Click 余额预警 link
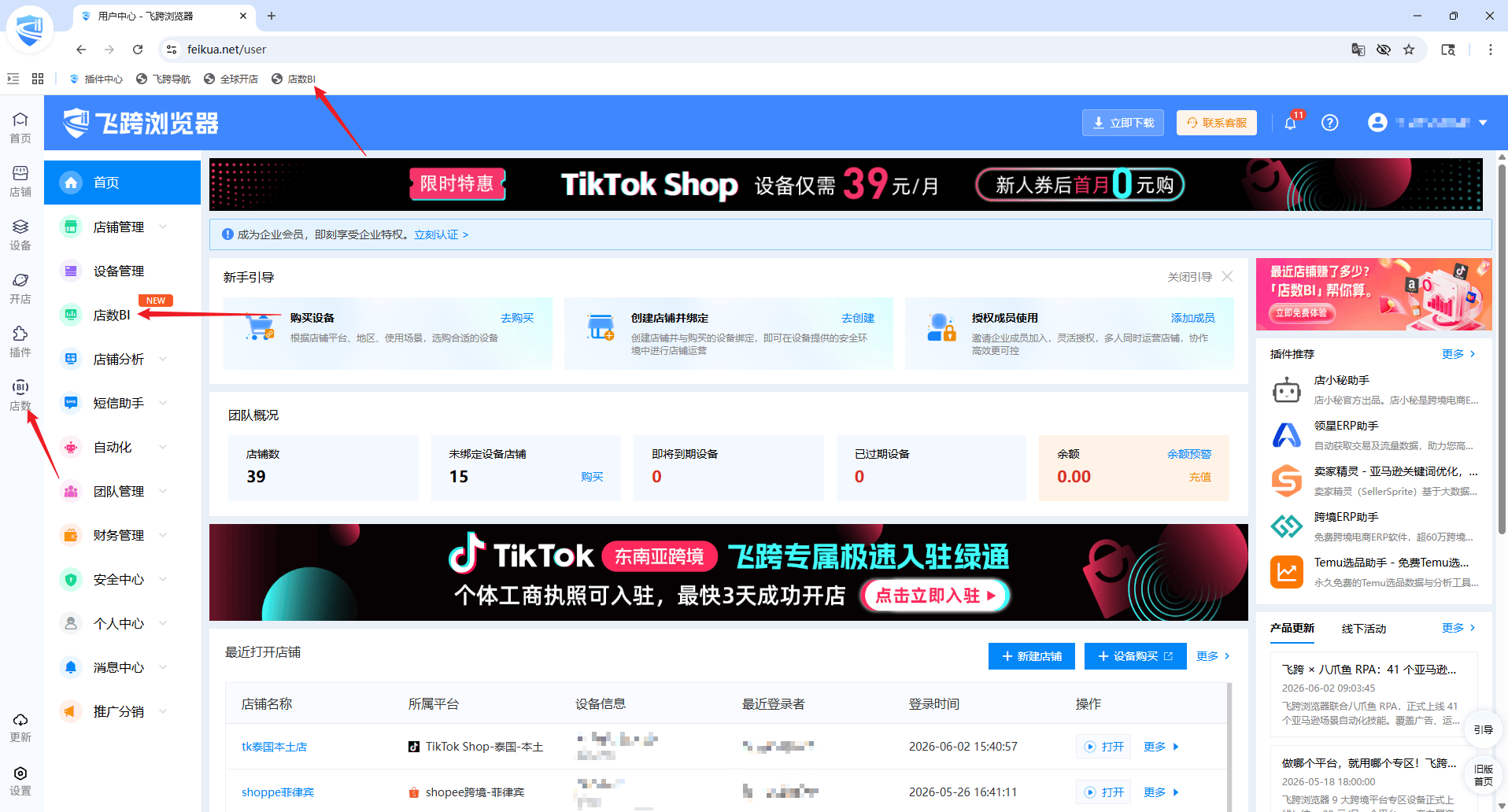Viewport: 1508px width, 812px height. pos(1189,454)
